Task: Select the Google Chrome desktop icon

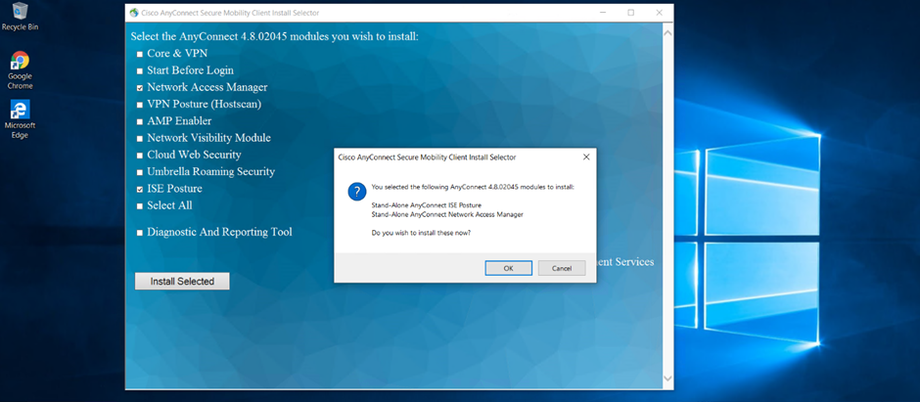Action: (x=20, y=70)
